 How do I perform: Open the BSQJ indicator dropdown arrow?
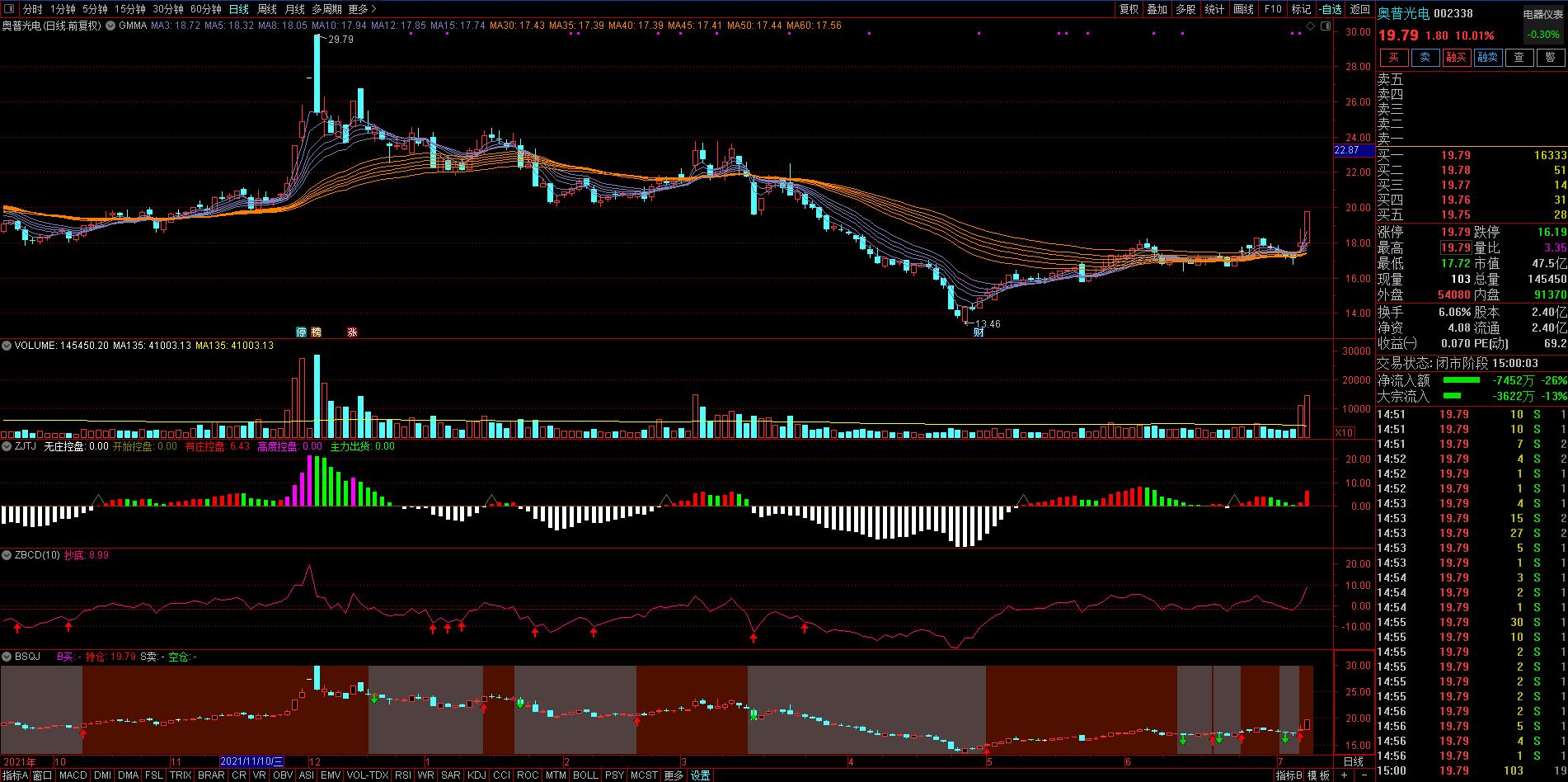[7, 657]
